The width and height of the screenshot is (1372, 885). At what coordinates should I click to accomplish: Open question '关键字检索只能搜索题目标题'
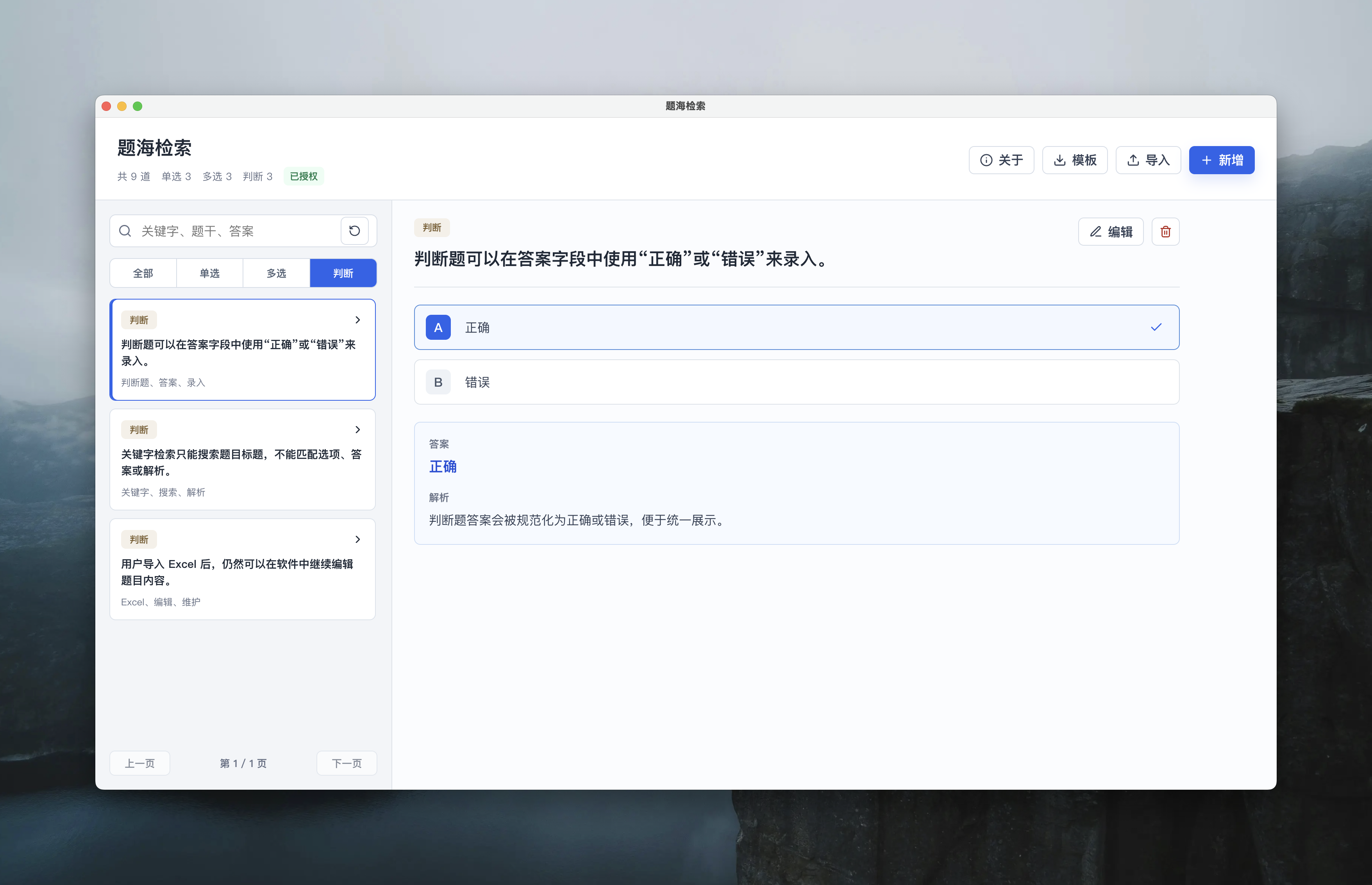click(243, 459)
